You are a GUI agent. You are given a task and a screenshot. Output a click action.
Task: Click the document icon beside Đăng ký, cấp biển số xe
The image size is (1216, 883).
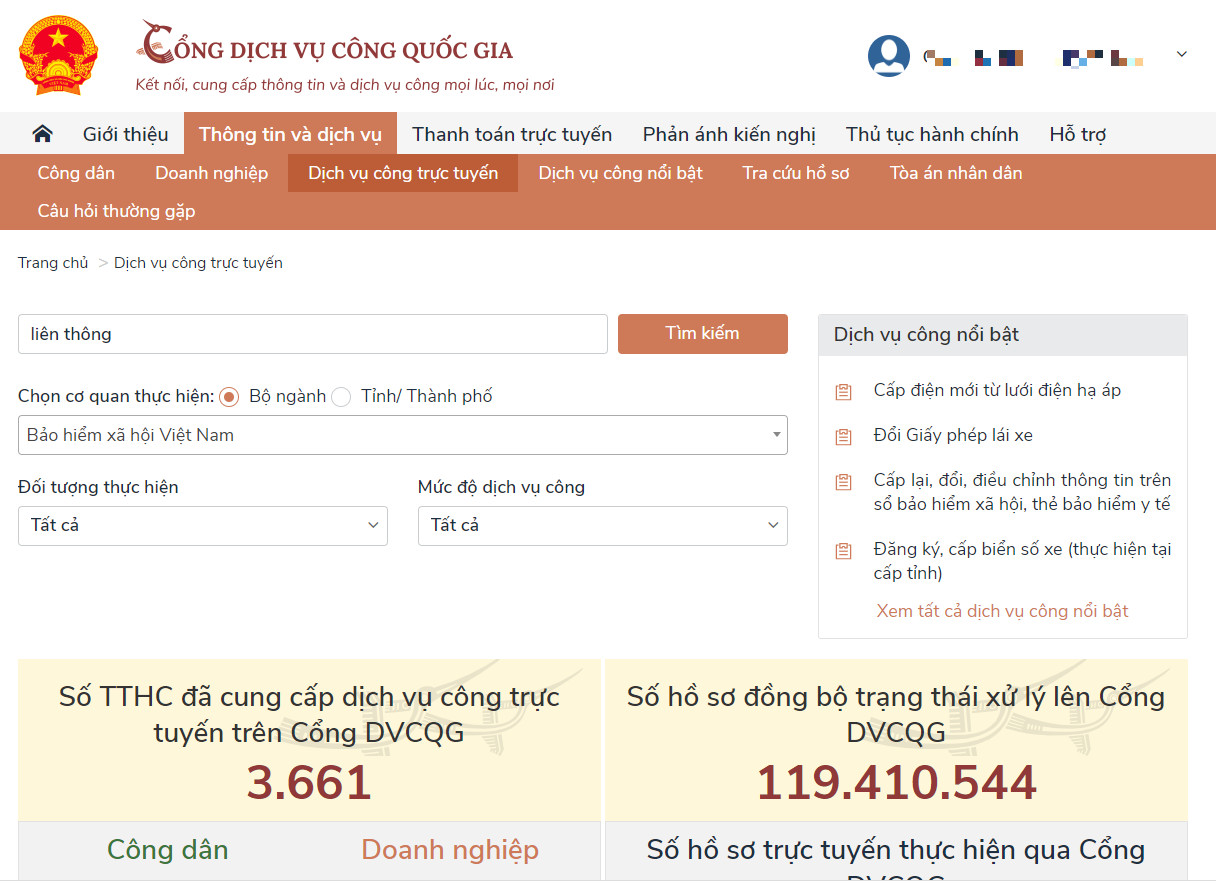tap(843, 550)
